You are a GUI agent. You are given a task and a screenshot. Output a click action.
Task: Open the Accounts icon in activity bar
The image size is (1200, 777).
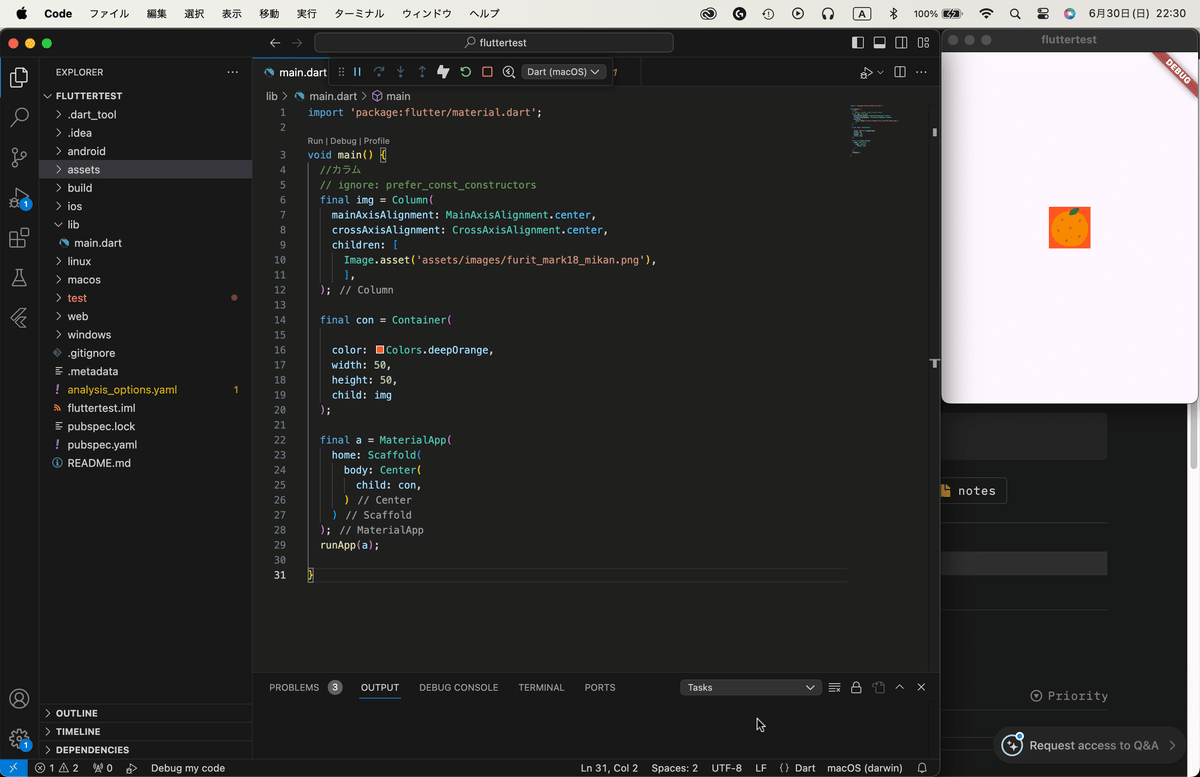pos(19,699)
